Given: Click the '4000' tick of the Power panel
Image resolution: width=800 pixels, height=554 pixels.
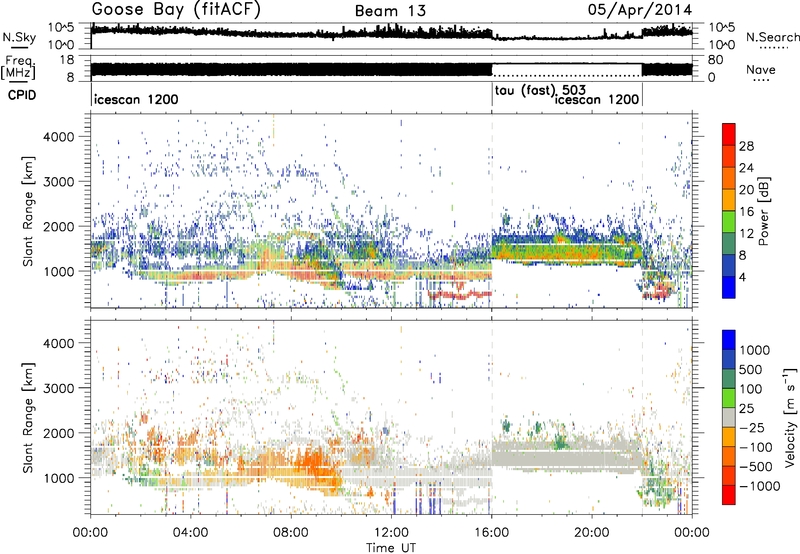Looking at the screenshot, I should tap(60, 137).
